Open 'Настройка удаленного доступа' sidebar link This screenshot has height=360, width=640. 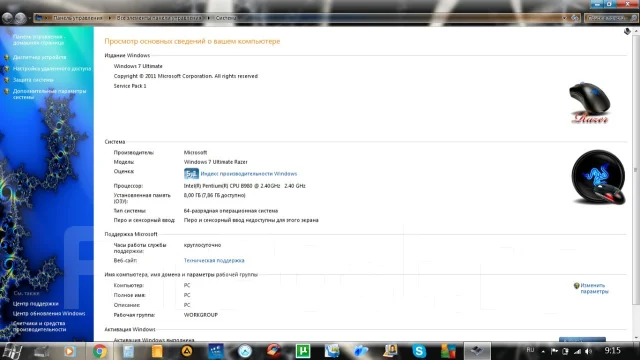click(x=52, y=69)
